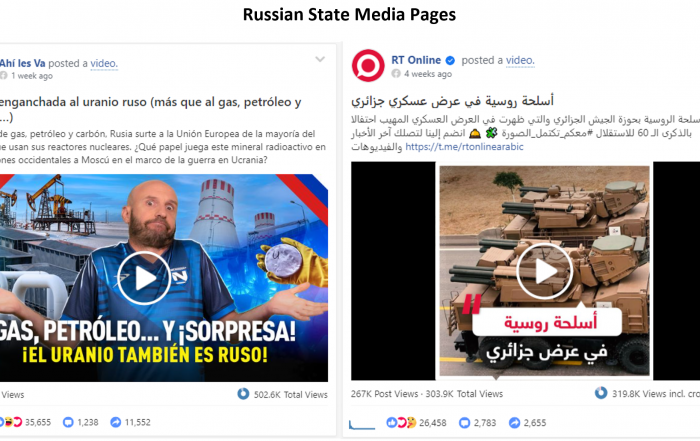Click the comments icon showing 1,238
Viewport: 700px width, 441px height.
pyautogui.click(x=68, y=422)
